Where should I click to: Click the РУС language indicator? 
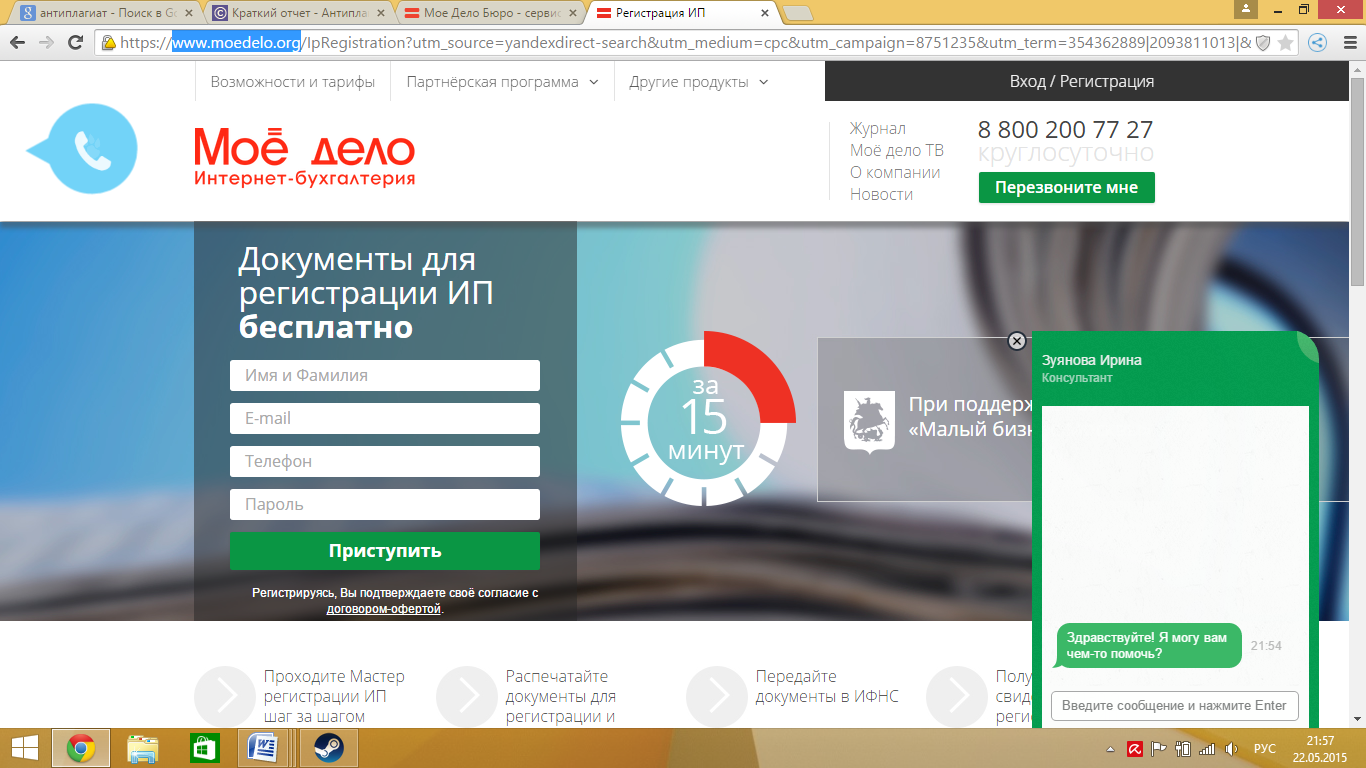point(1265,748)
